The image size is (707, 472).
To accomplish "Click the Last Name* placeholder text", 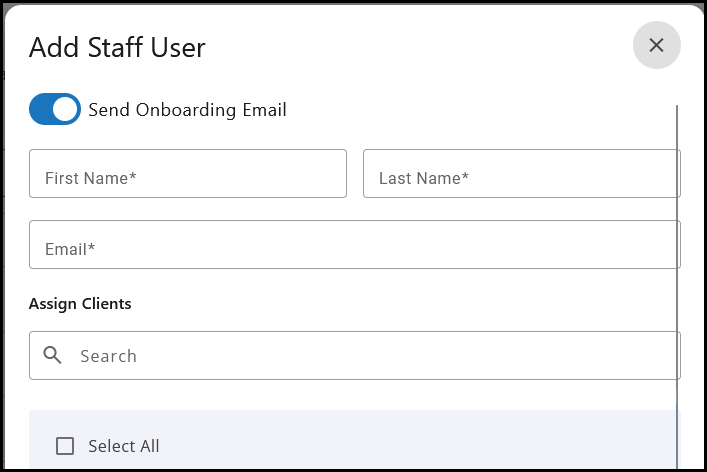I will 424,178.
